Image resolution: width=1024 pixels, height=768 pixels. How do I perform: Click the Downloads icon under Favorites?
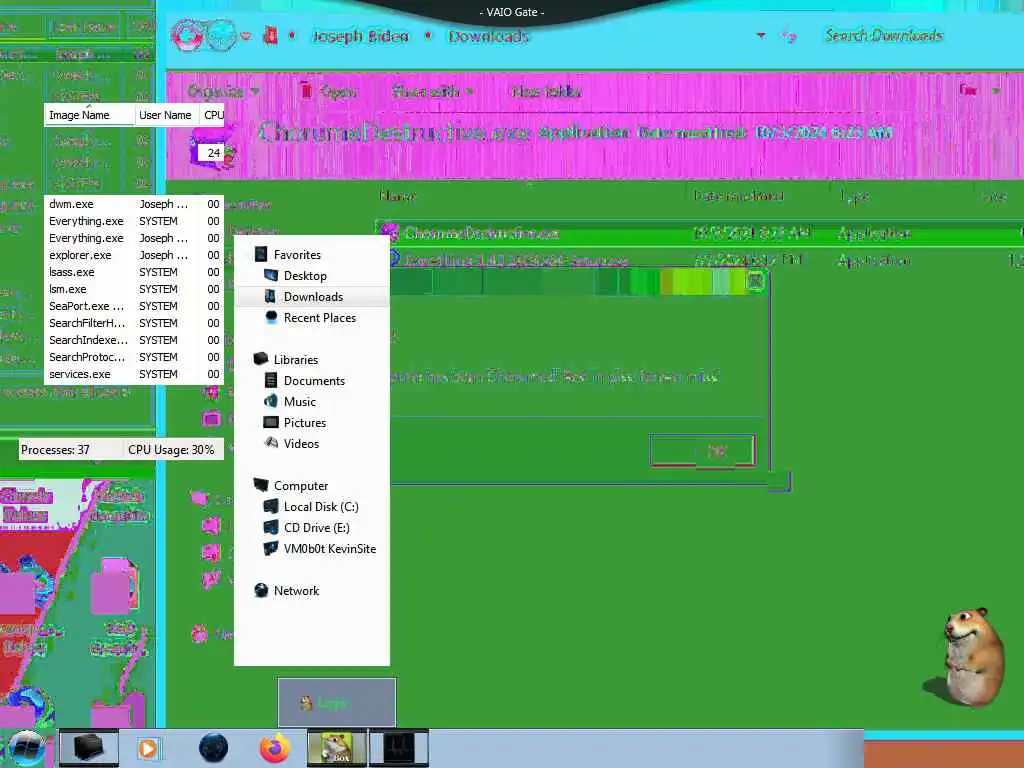point(270,296)
